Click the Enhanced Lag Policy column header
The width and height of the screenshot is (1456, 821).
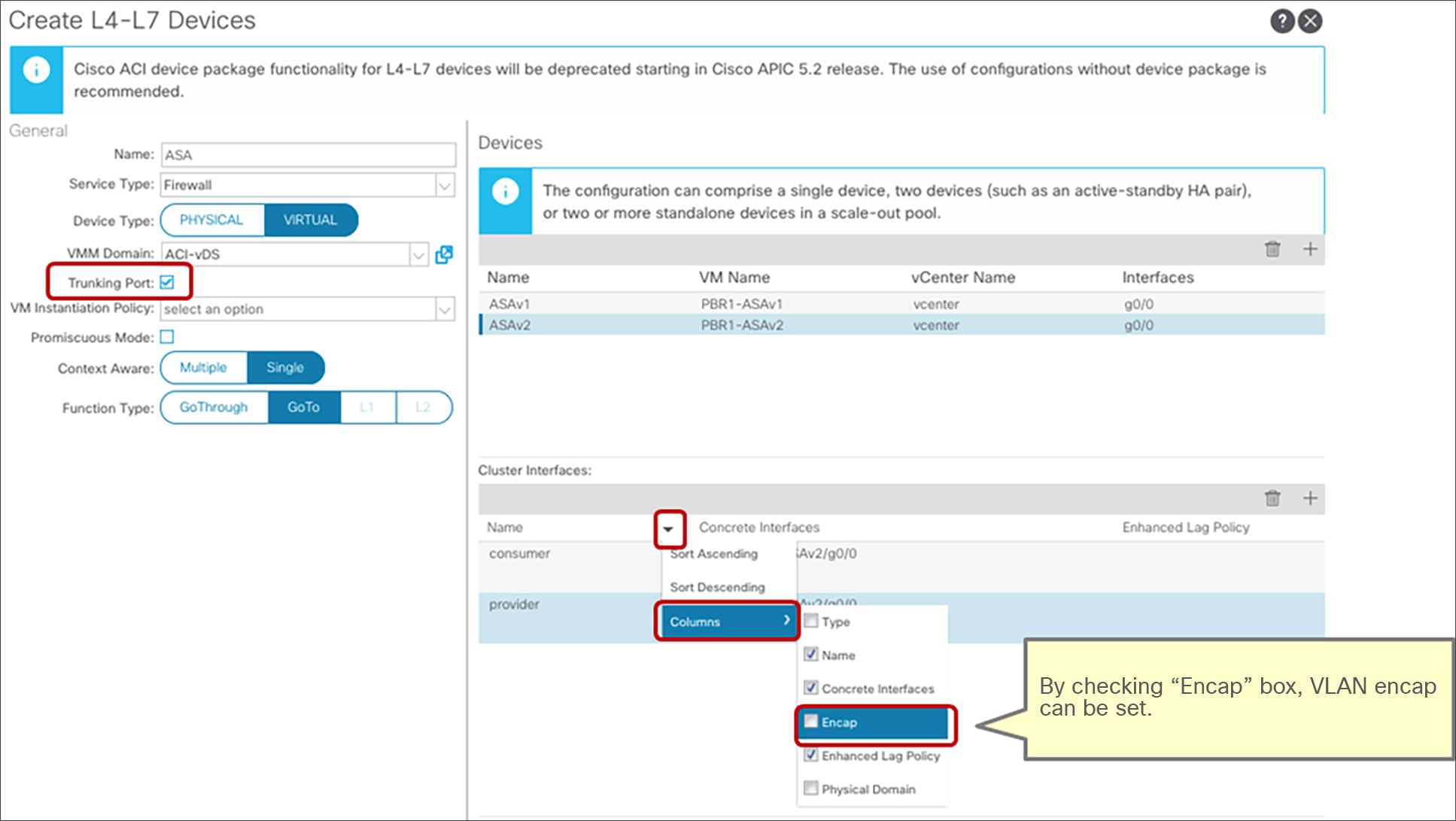coord(1186,528)
